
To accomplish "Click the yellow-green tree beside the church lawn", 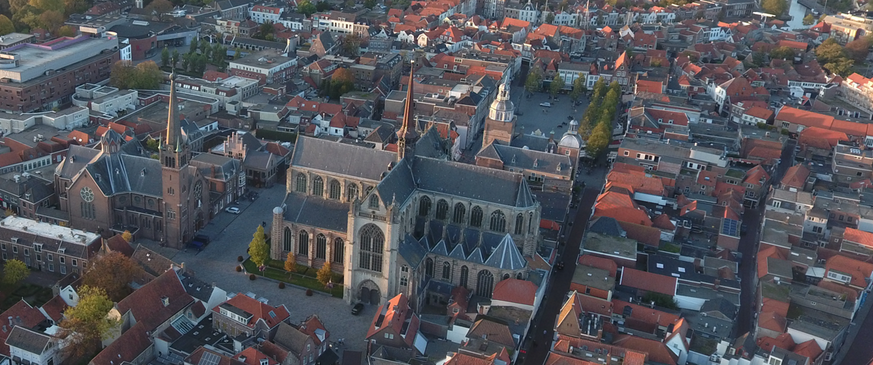I will coord(258,246).
